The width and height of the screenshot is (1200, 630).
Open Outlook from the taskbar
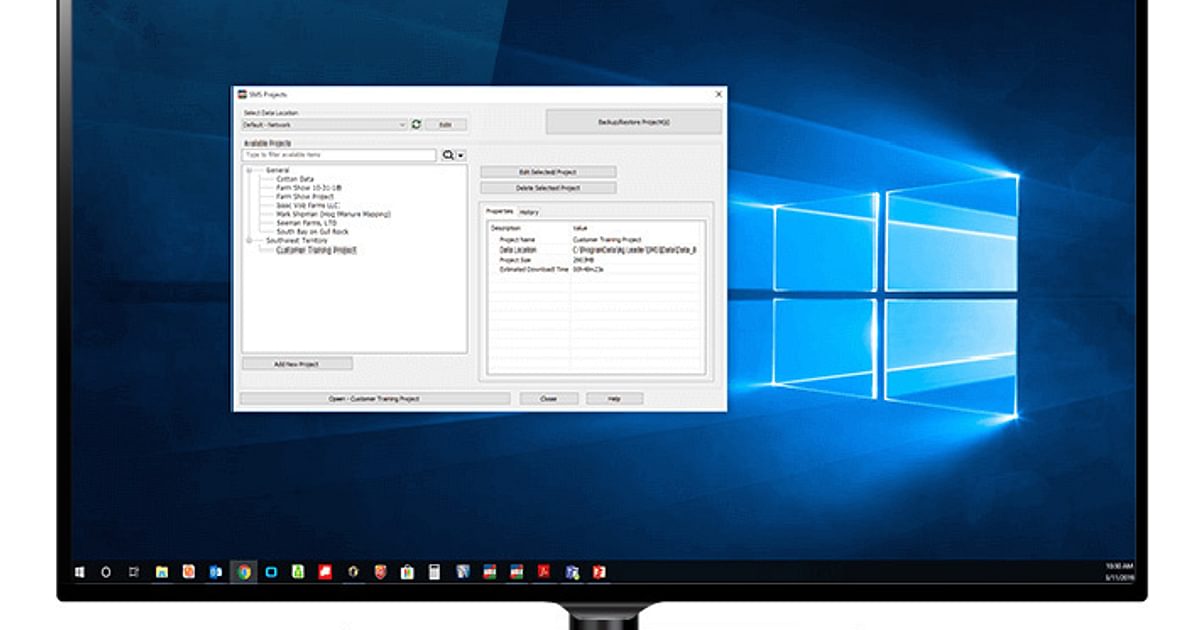point(215,573)
